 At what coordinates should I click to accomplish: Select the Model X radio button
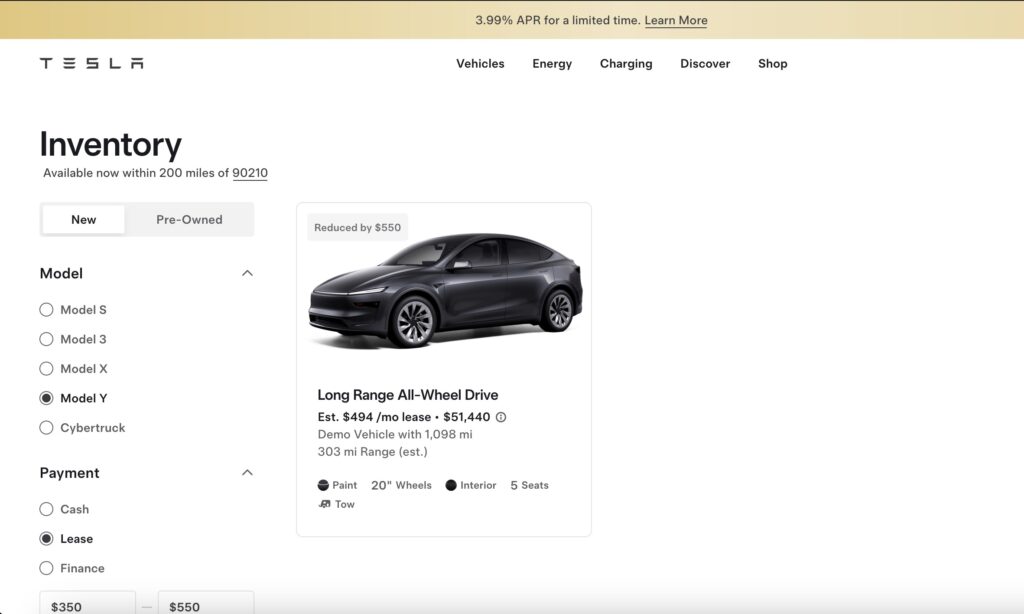46,368
